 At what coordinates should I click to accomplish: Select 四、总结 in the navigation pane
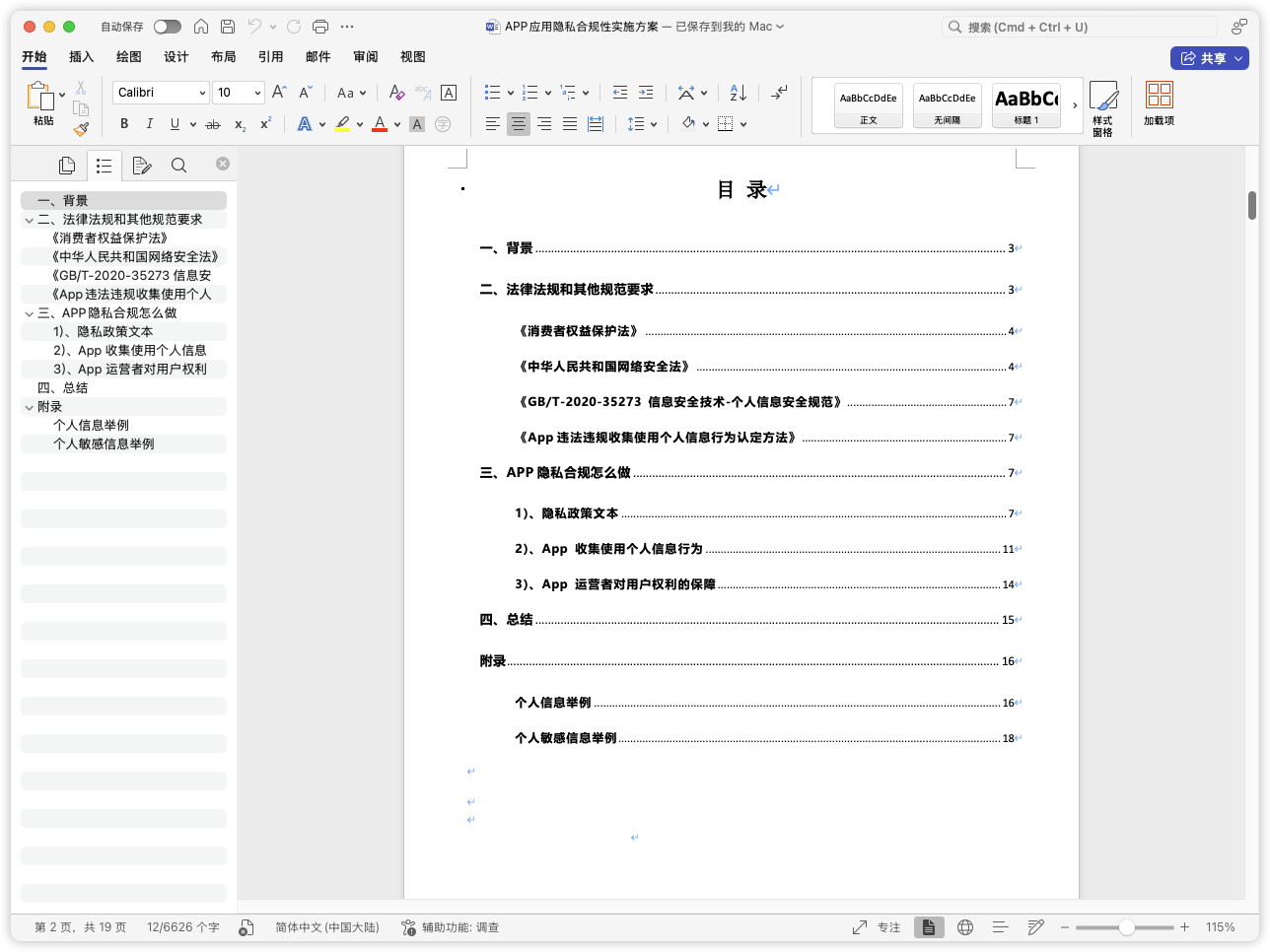click(61, 387)
